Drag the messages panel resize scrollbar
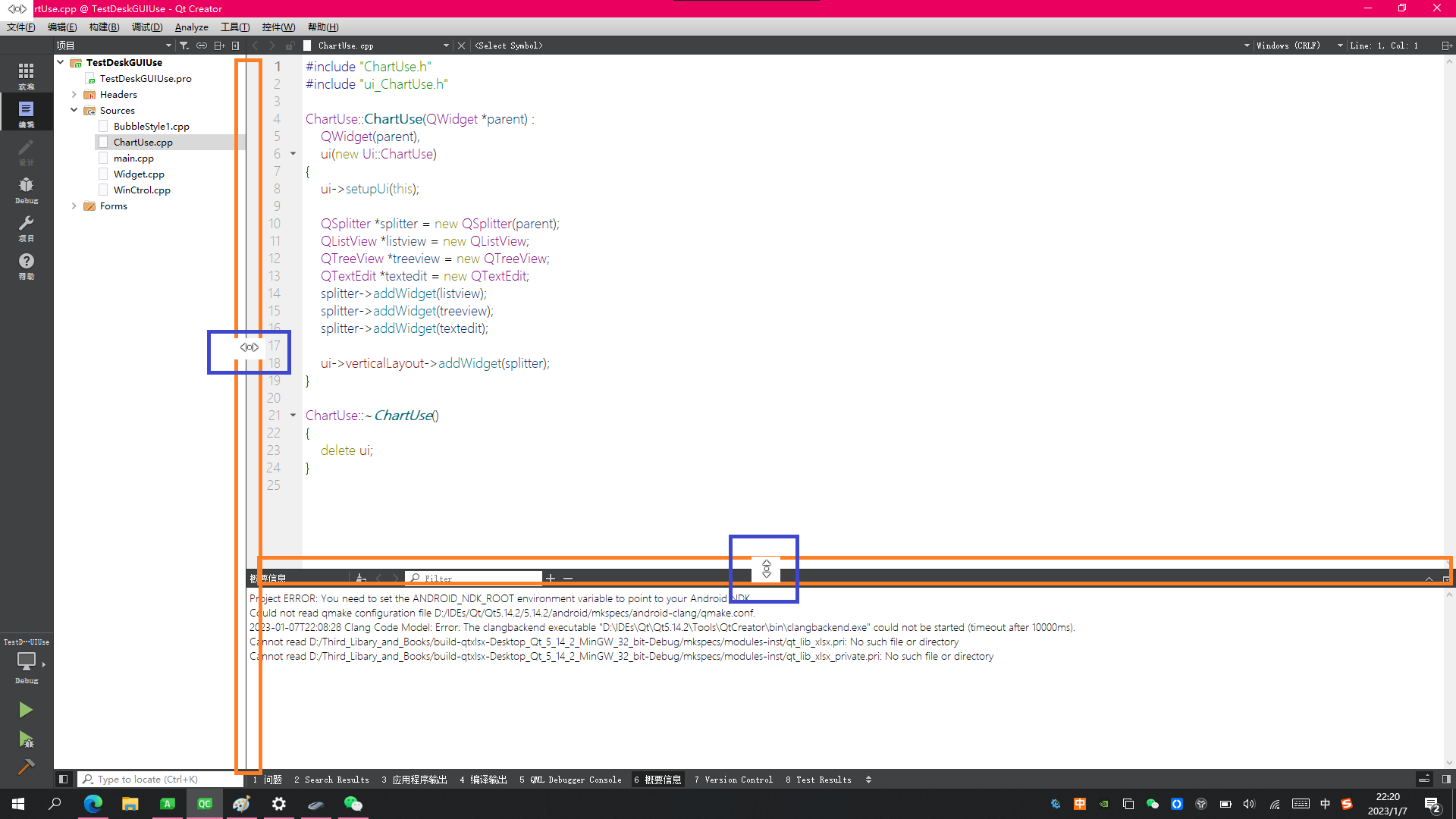The height and width of the screenshot is (819, 1456). pos(767,569)
